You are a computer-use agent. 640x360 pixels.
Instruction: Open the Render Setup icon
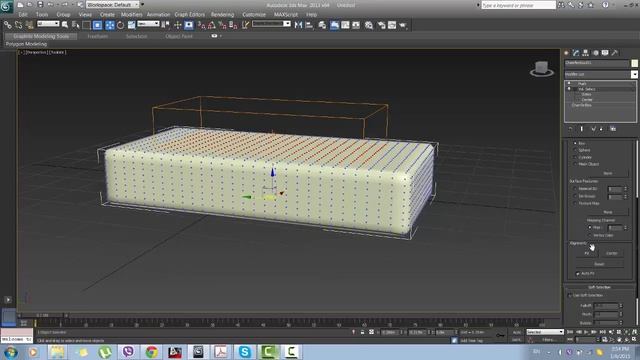click(381, 25)
